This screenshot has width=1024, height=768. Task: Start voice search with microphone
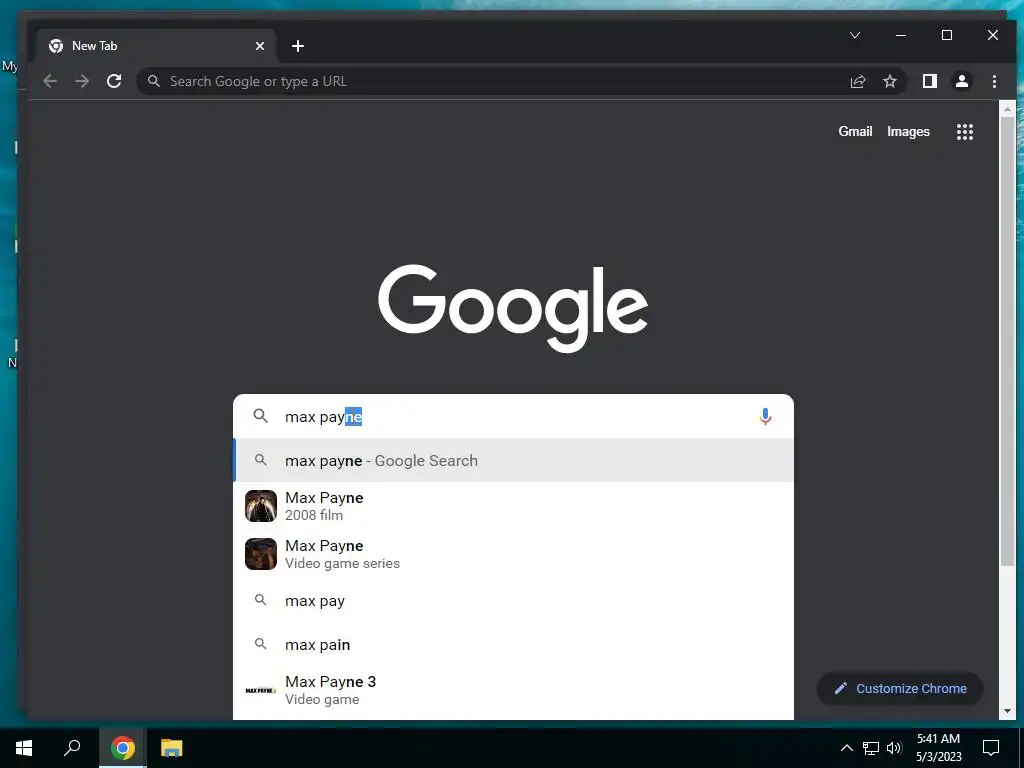point(765,416)
